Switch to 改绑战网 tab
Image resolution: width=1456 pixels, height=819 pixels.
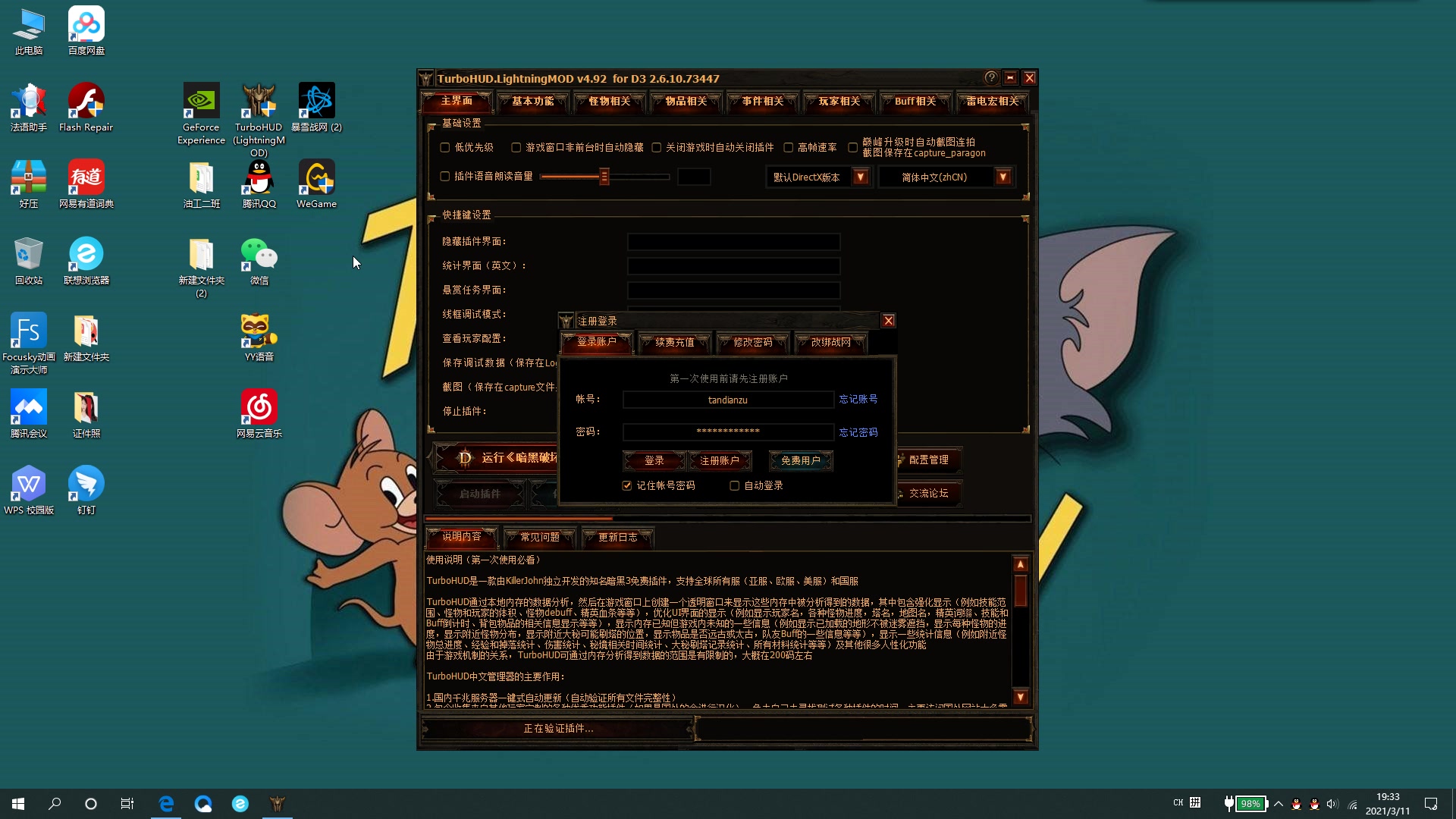(831, 343)
